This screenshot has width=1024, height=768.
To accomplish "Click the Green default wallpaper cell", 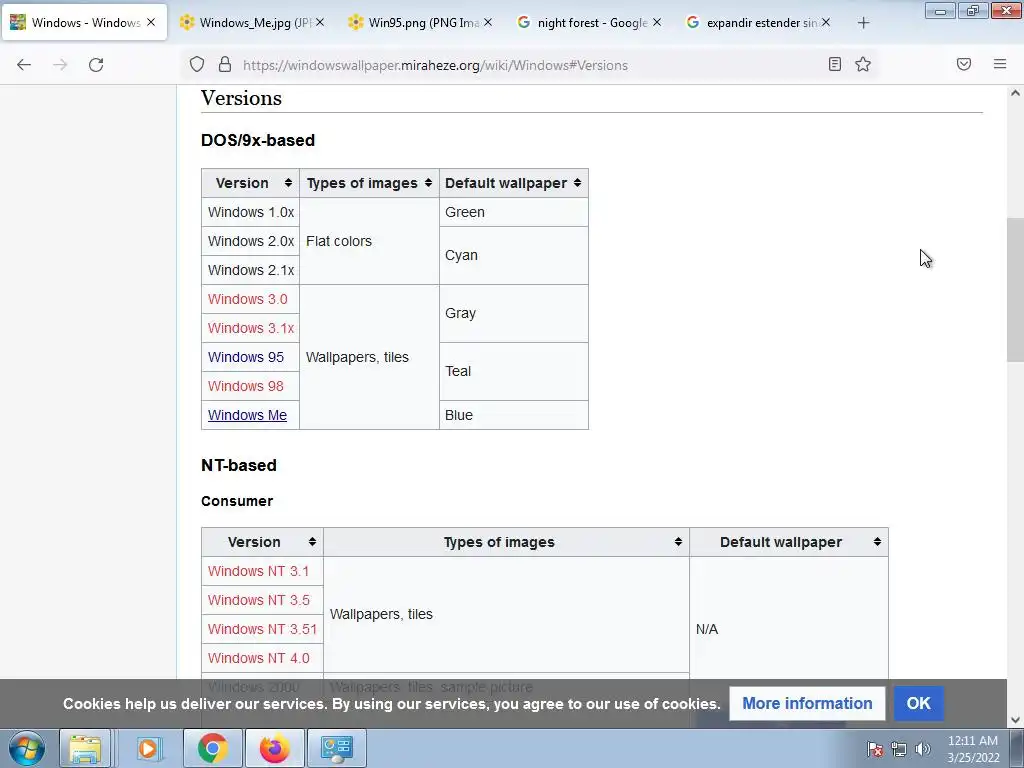I will (x=513, y=212).
